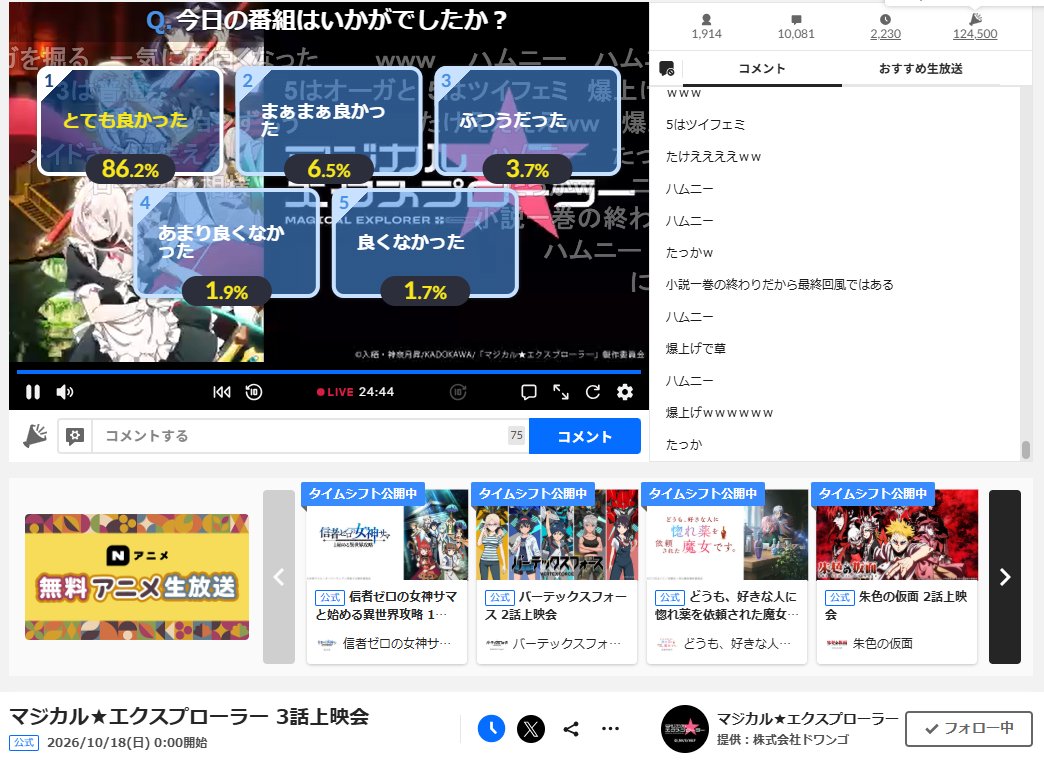Click comment 爆上げwwwwww
Image resolution: width=1044 pixels, height=766 pixels.
click(719, 413)
